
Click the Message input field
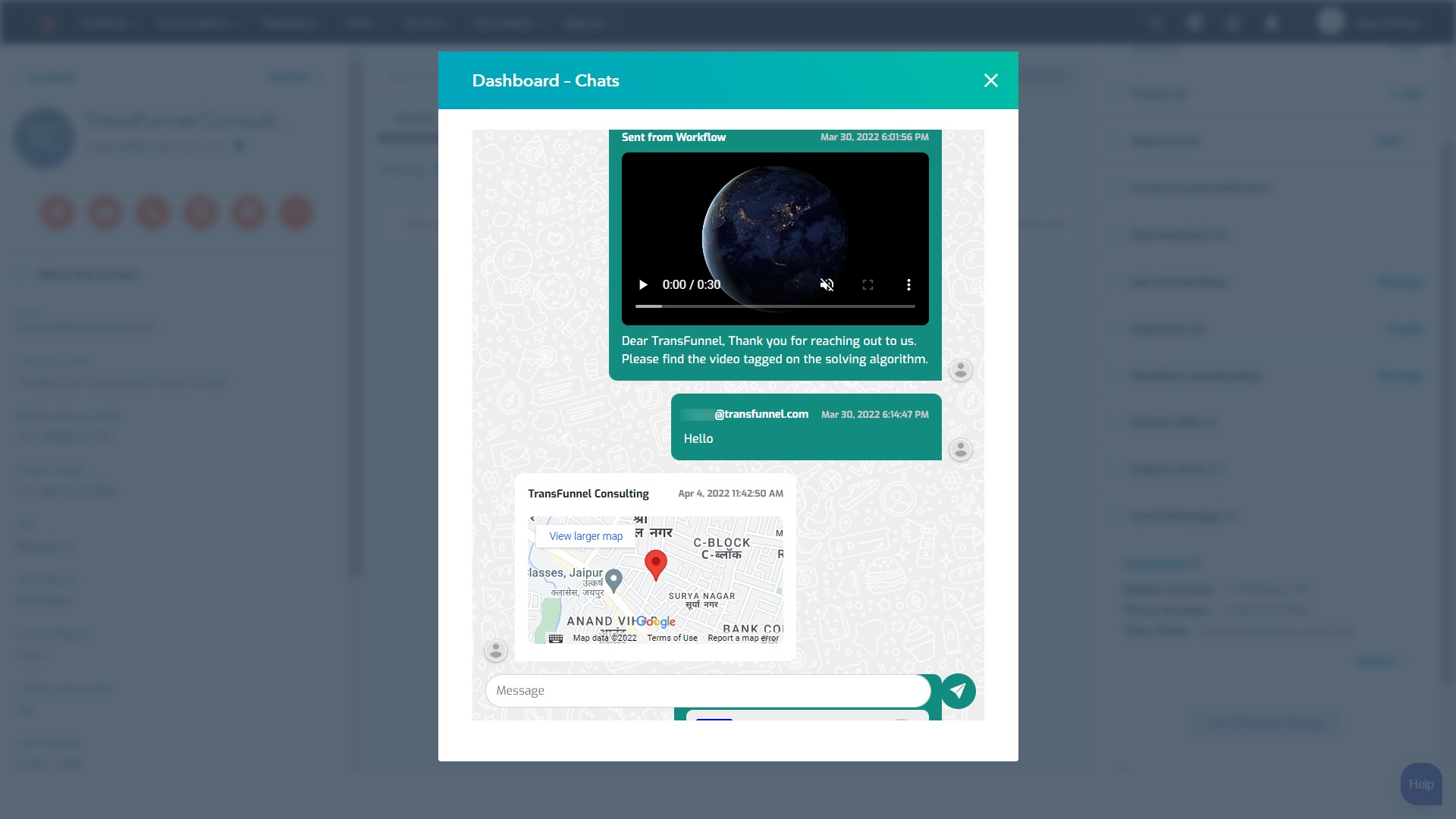708,691
